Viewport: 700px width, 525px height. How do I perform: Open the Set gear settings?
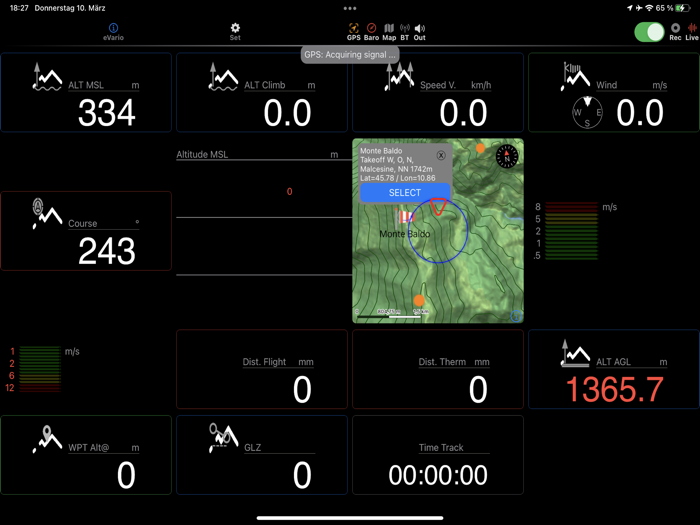[235, 28]
